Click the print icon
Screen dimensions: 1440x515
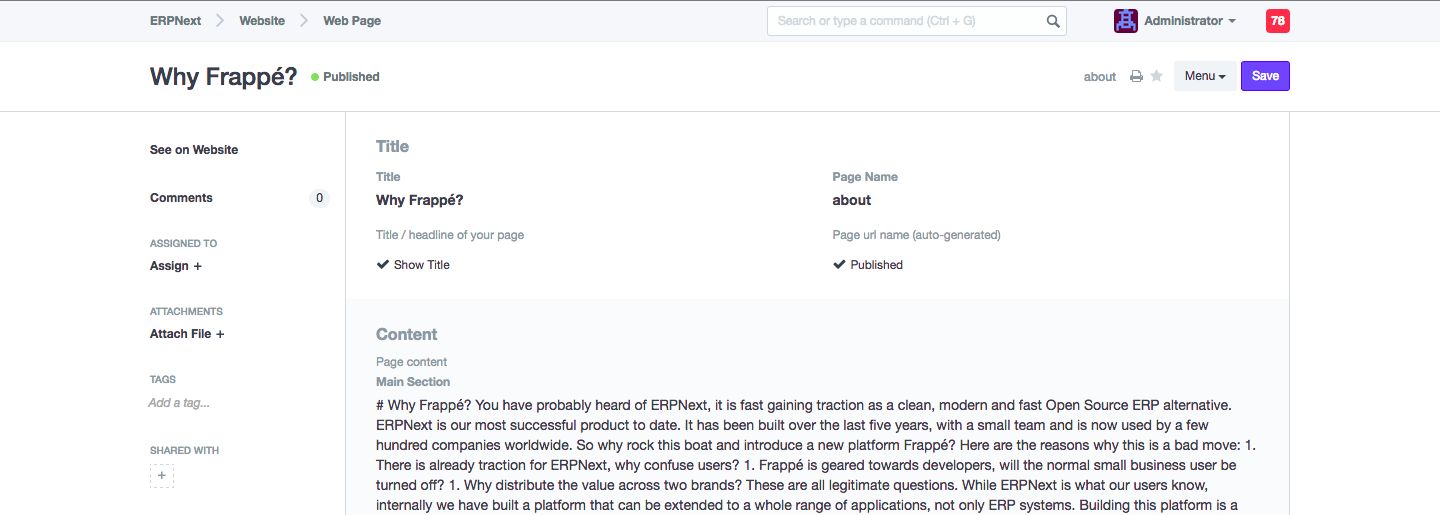[x=1136, y=77]
